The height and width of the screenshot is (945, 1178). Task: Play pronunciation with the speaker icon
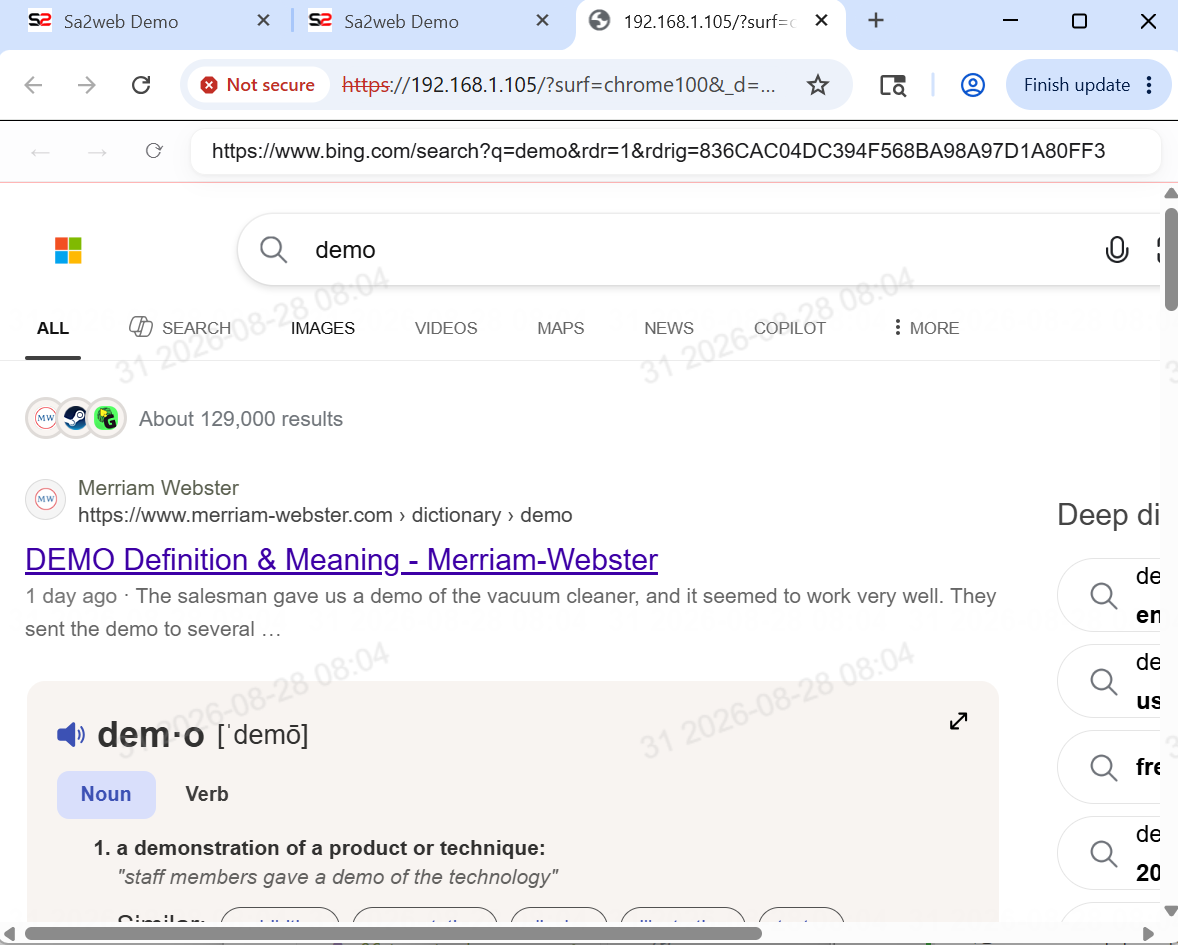coord(71,735)
